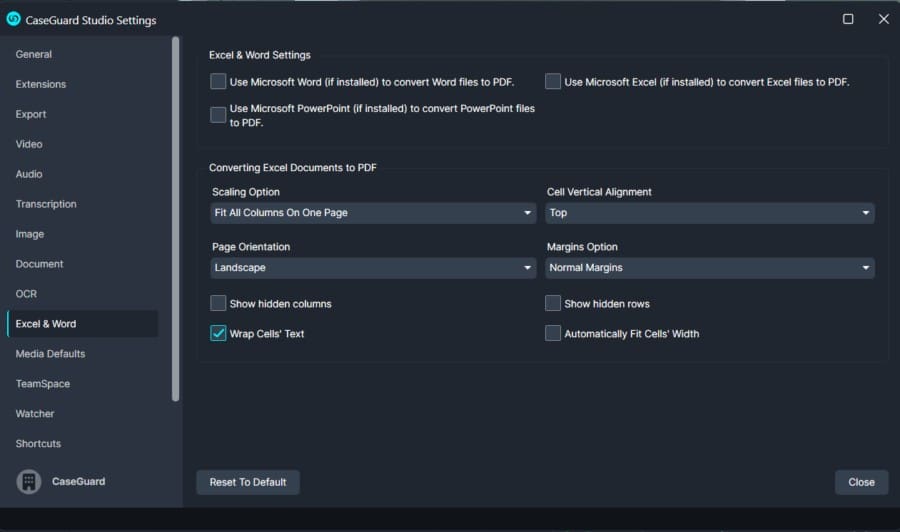
Task: Open the Scaling Option dropdown
Action: point(373,213)
